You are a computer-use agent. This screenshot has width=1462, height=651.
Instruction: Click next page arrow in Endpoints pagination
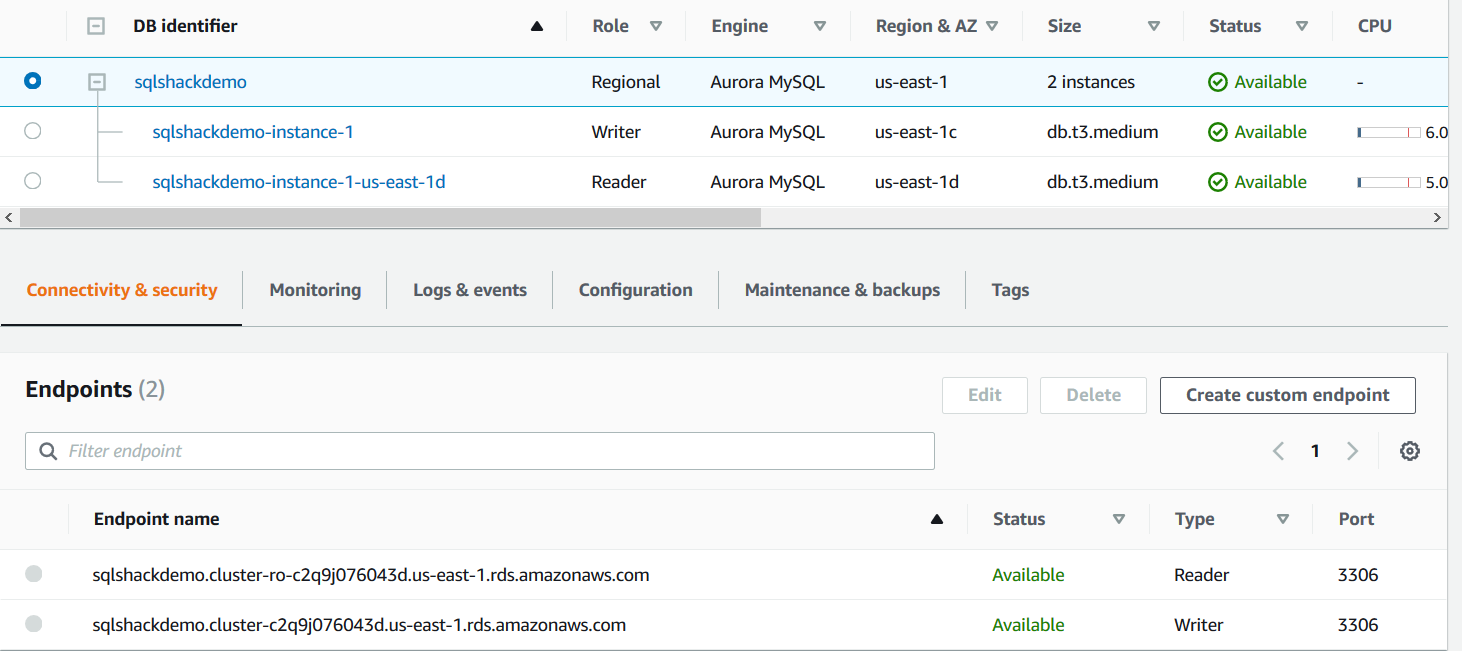click(x=1352, y=451)
